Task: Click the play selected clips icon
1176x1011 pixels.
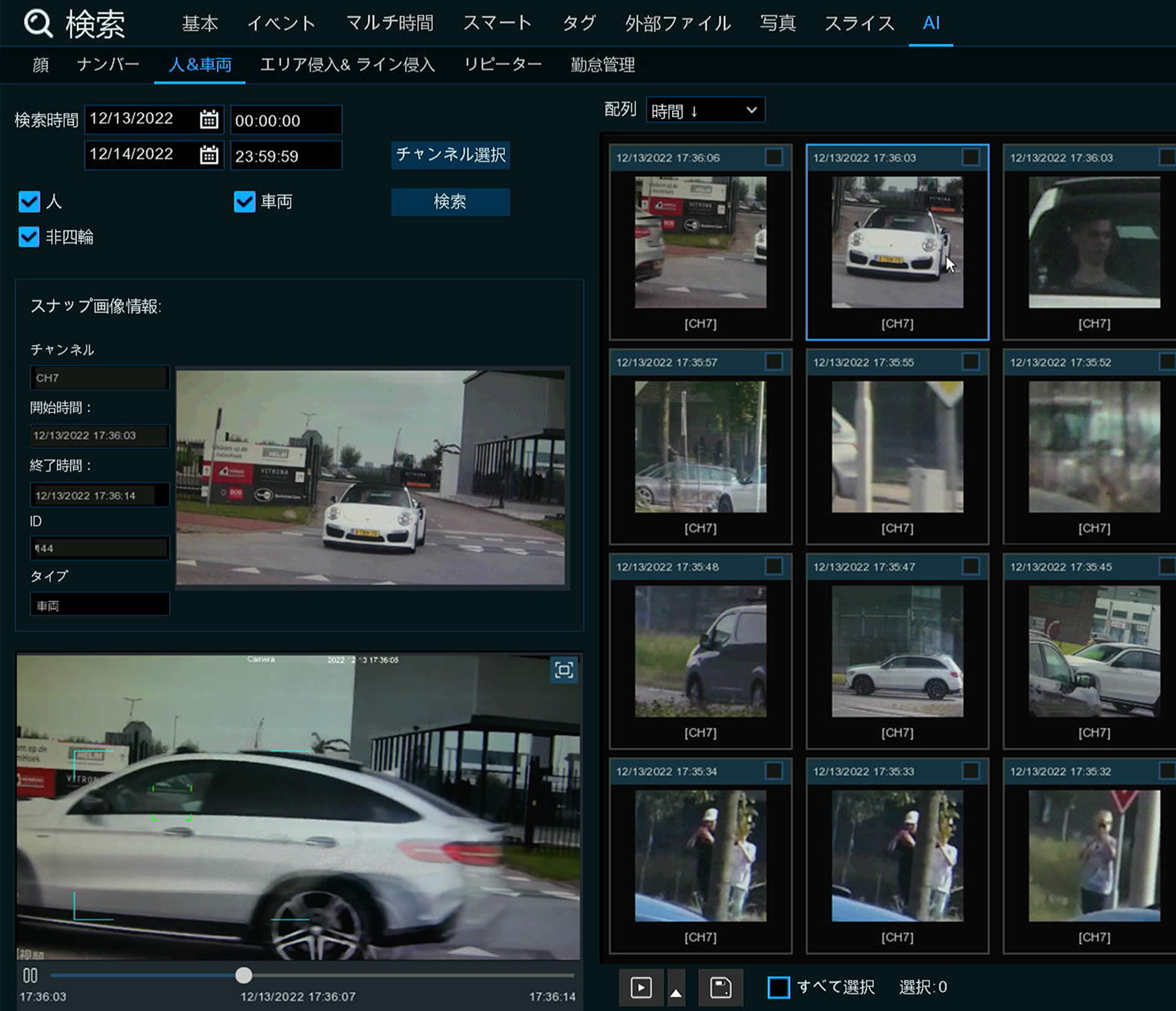Action: click(641, 987)
